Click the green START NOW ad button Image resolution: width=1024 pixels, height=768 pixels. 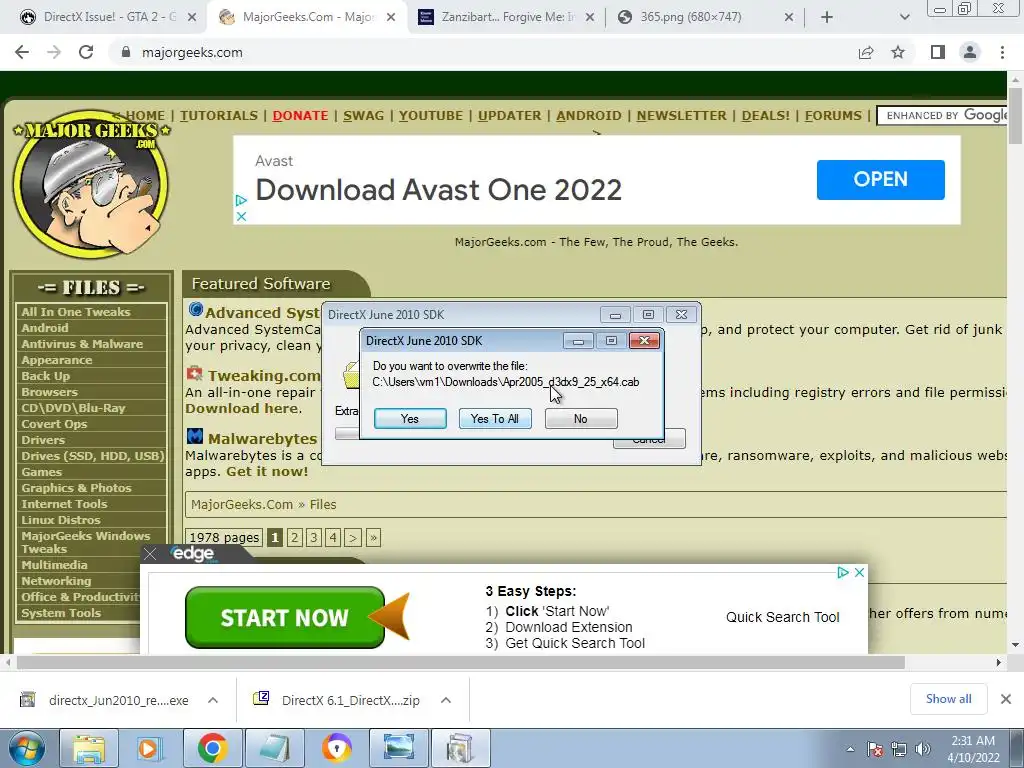tap(285, 617)
